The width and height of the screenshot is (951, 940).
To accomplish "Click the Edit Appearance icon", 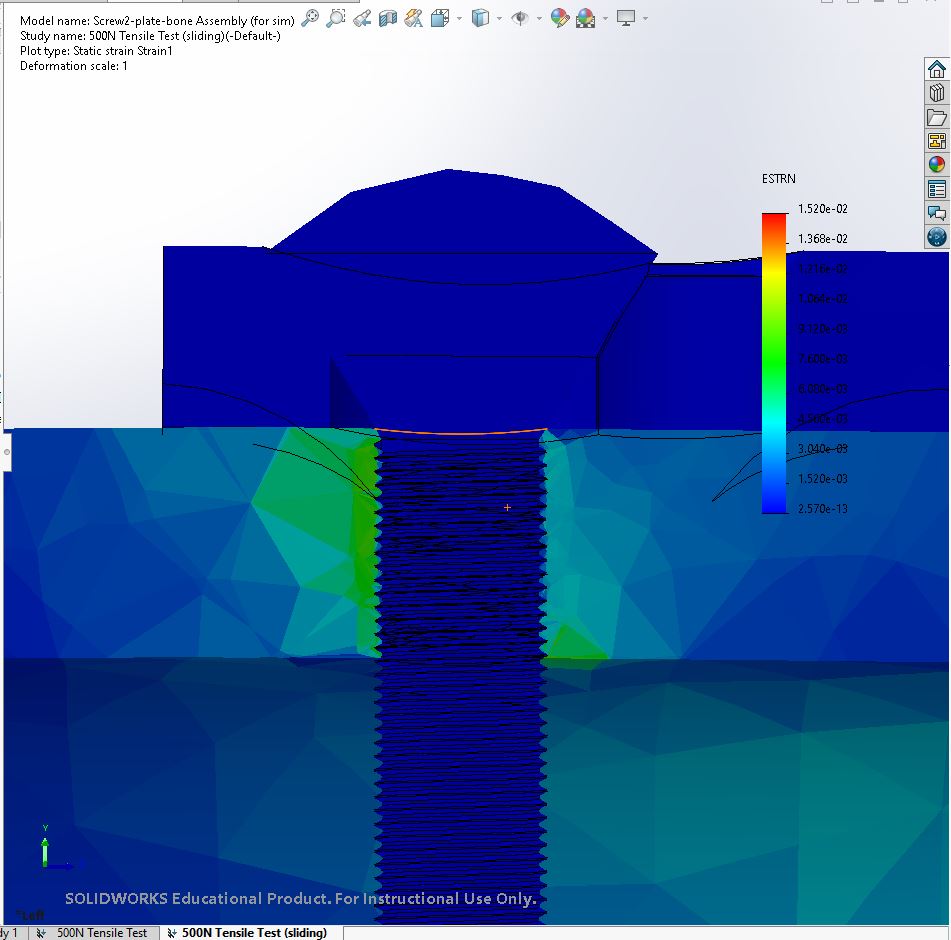I will click(x=560, y=18).
